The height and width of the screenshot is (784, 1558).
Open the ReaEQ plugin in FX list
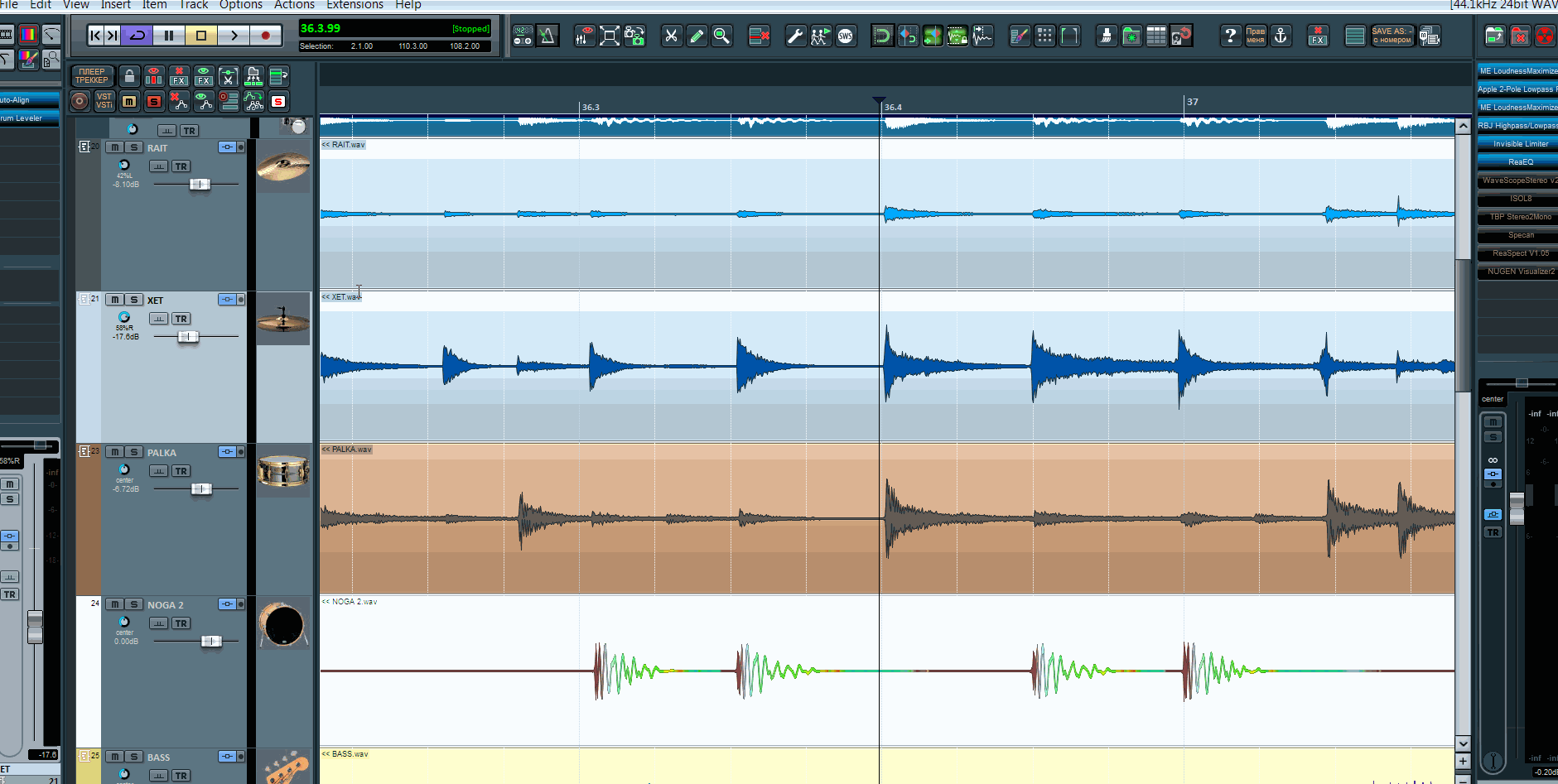click(1517, 162)
